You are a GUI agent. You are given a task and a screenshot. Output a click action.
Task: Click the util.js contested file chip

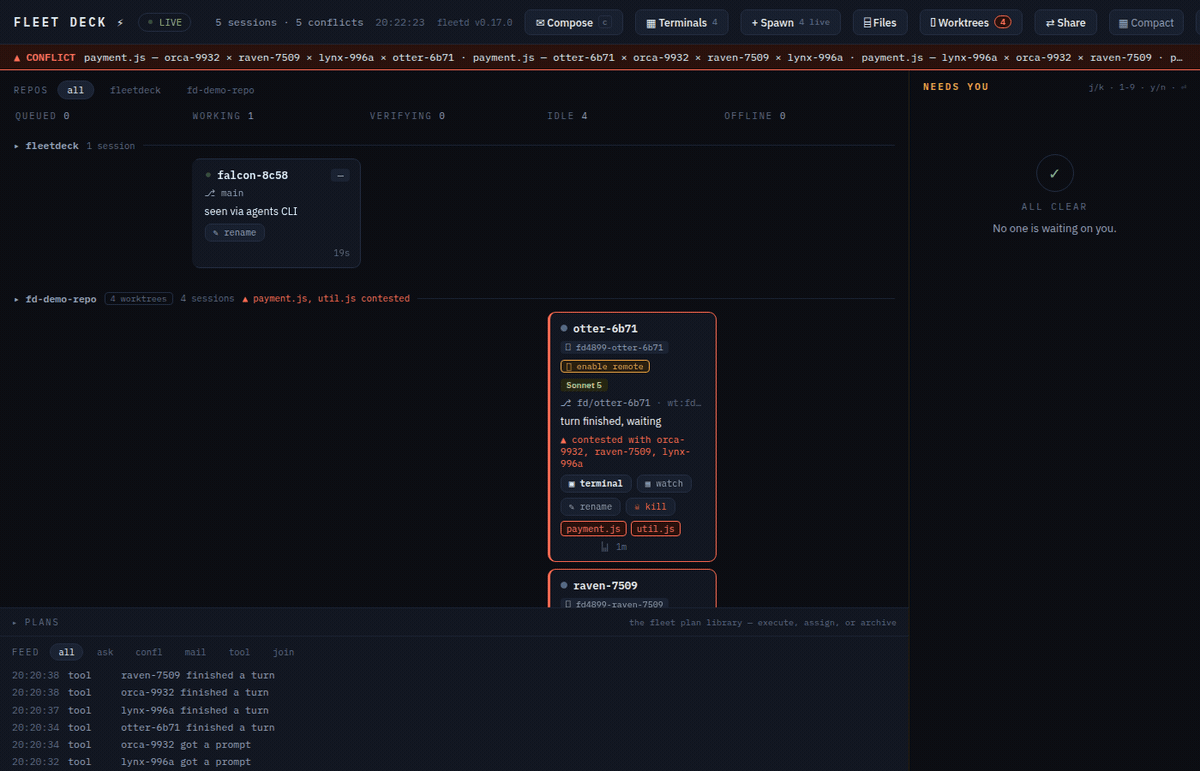coord(656,529)
